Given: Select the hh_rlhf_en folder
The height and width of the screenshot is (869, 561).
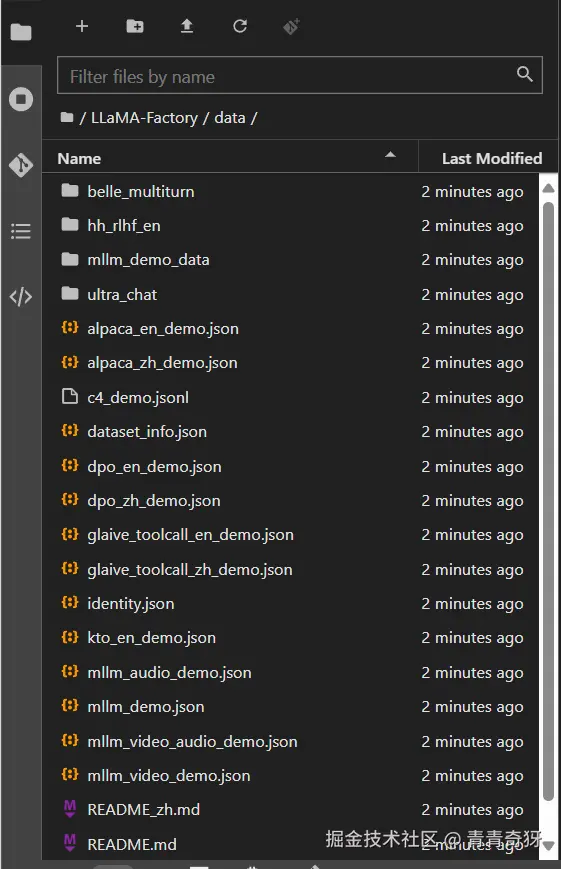Looking at the screenshot, I should (290, 226).
